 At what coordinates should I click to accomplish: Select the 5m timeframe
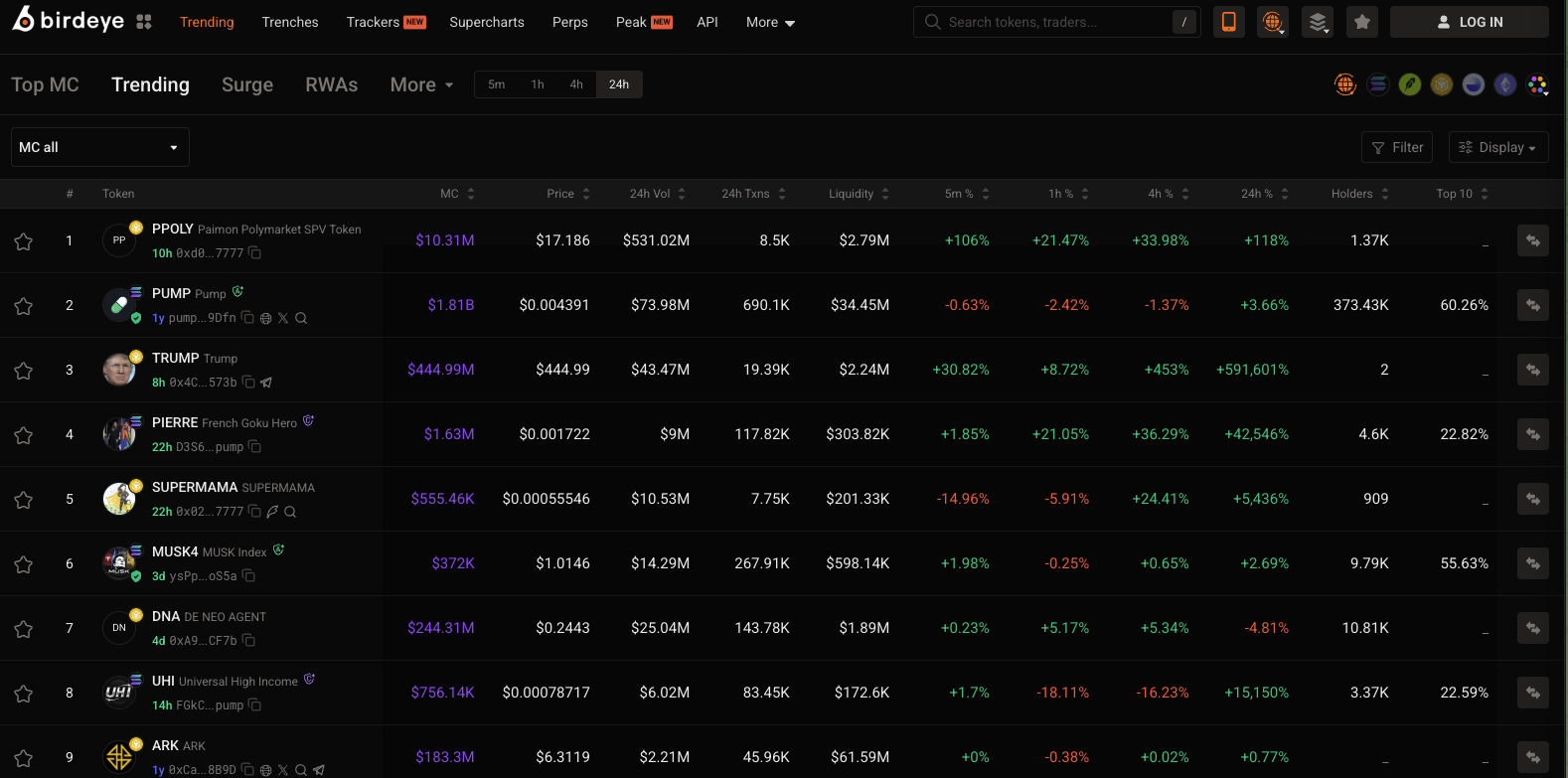point(497,84)
